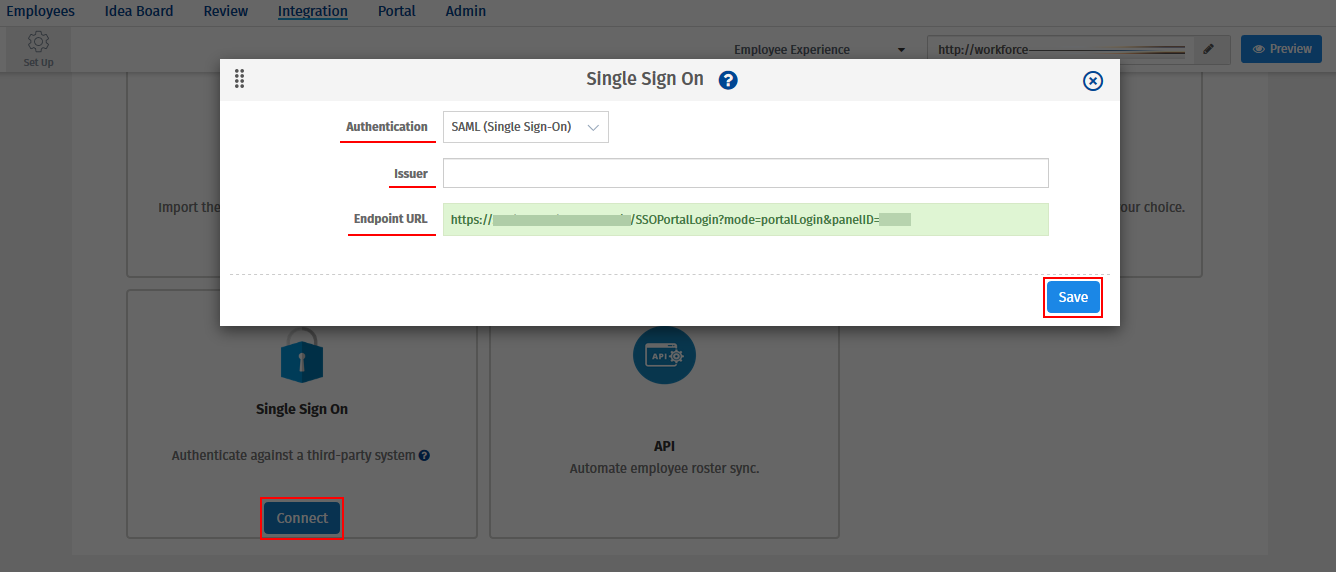Click the http://workforce URL field
Image resolution: width=1336 pixels, height=572 pixels.
(x=1062, y=49)
